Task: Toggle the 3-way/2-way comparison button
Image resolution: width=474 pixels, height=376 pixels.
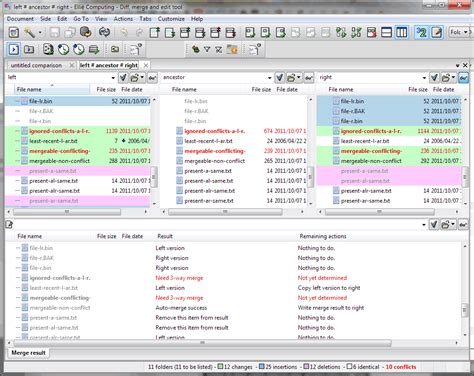Action: (x=421, y=32)
